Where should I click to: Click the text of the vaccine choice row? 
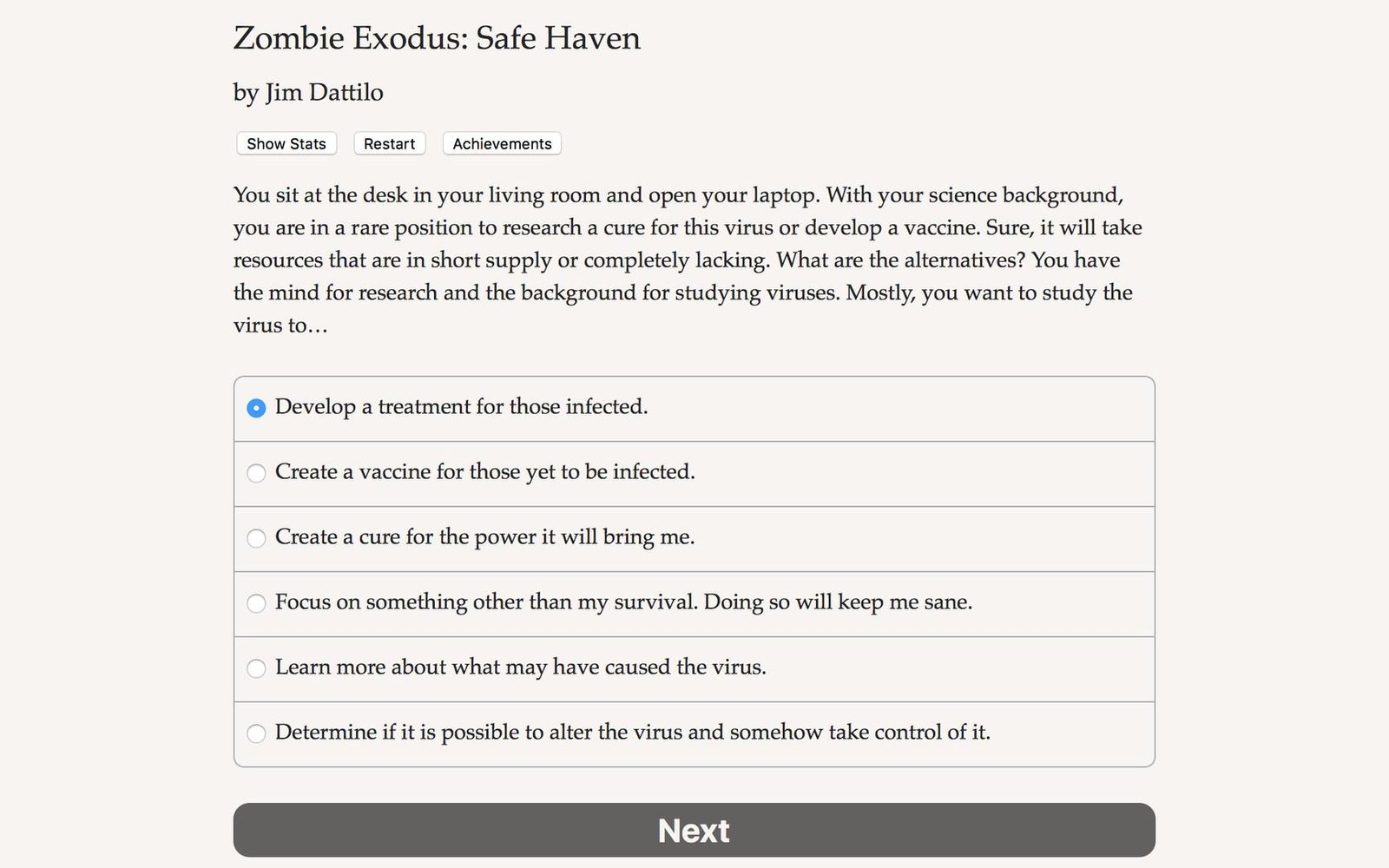click(x=484, y=472)
